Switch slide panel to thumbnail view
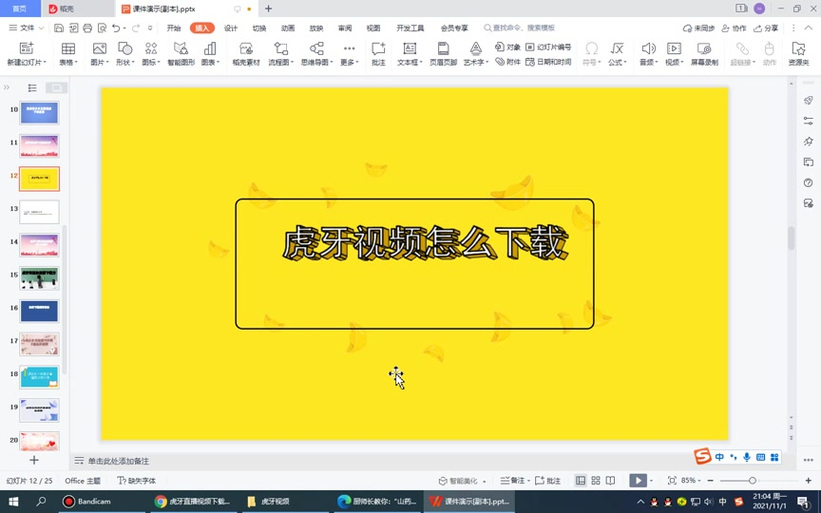 click(x=57, y=88)
